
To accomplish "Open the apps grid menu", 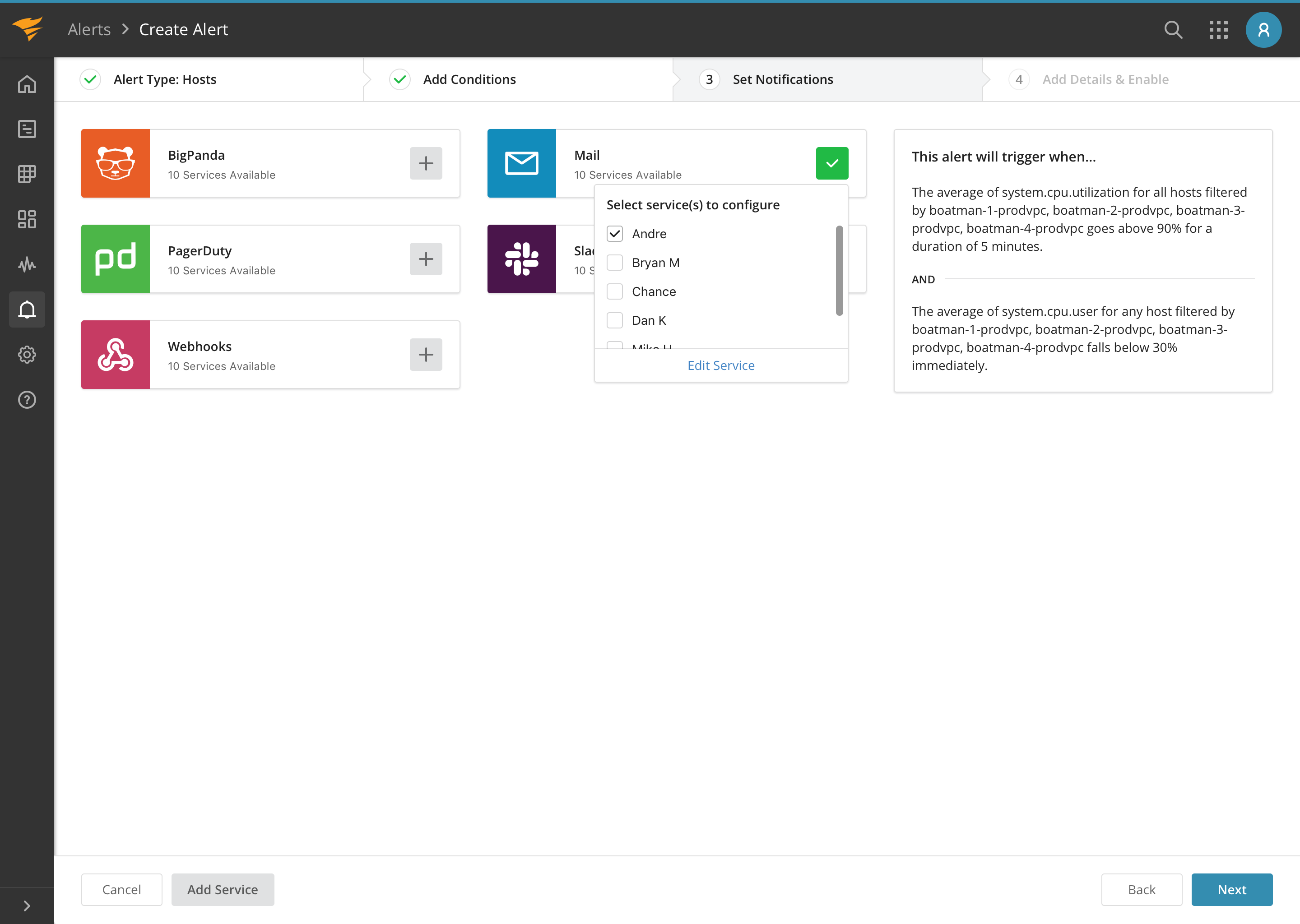I will [x=1219, y=30].
